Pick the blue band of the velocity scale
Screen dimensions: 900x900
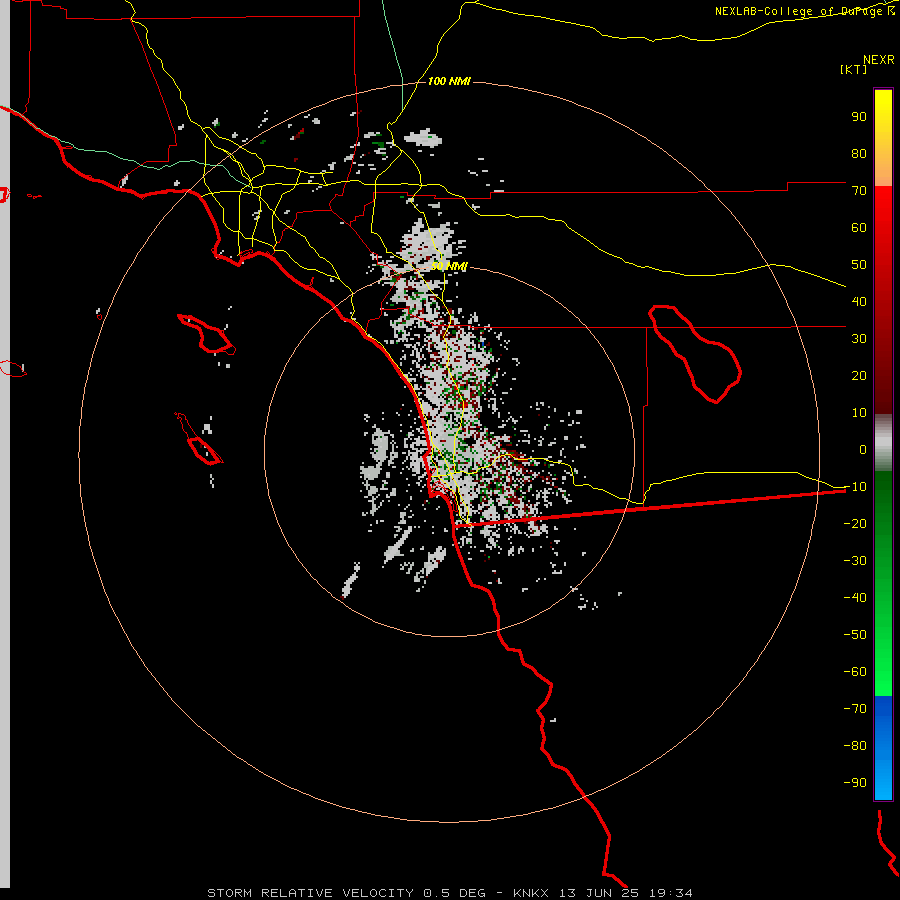(x=883, y=748)
